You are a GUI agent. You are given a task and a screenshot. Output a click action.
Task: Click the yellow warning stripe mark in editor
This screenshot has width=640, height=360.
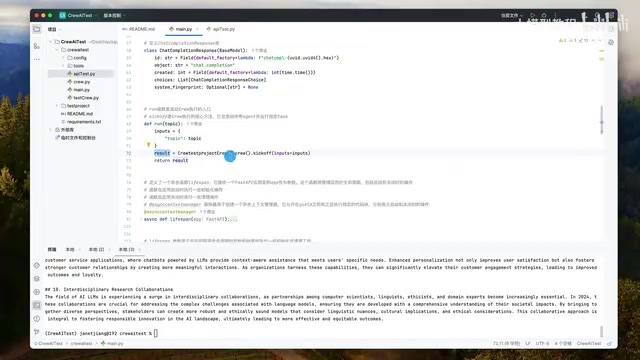(x=602, y=51)
